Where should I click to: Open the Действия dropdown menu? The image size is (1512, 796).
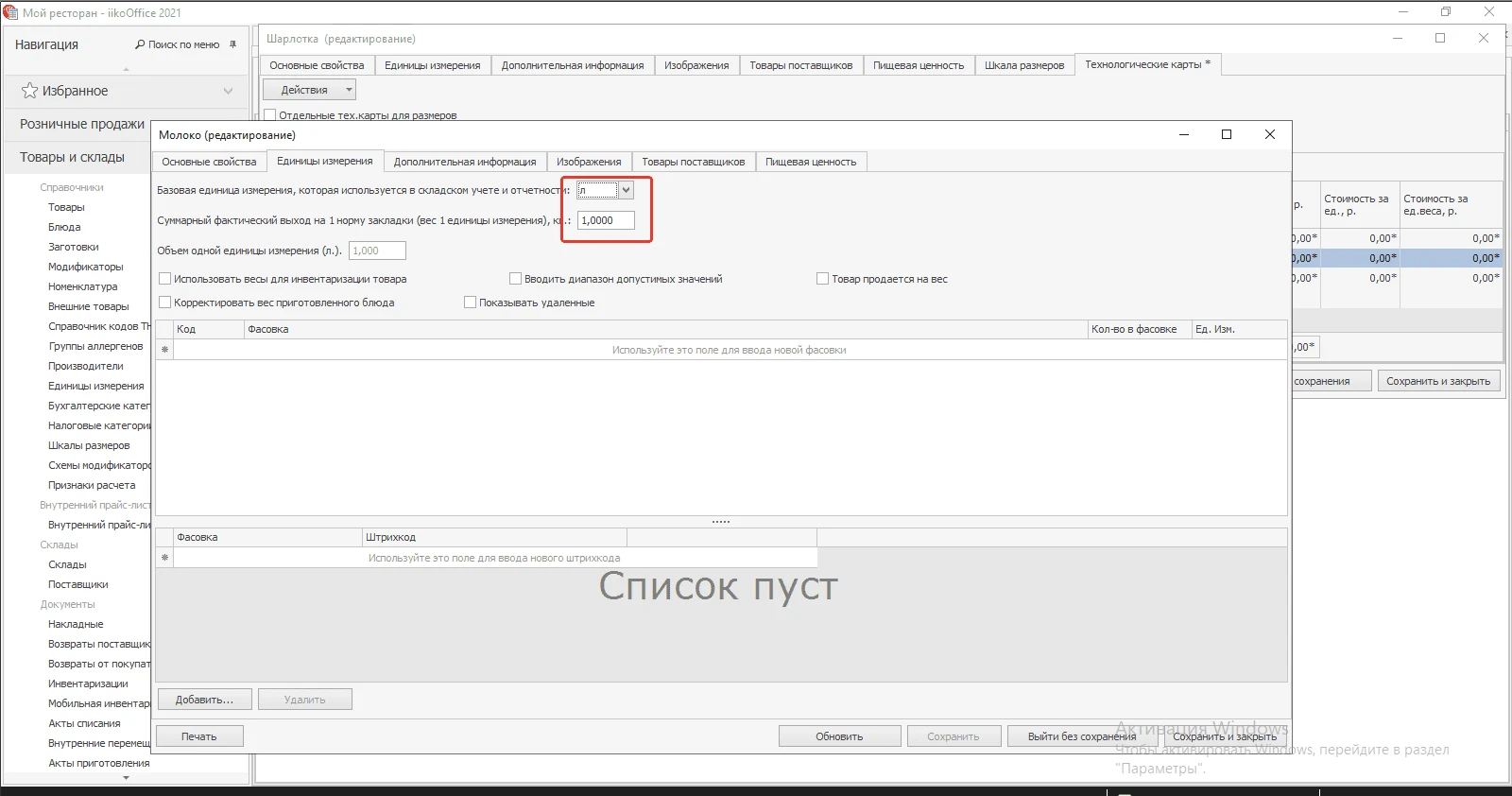pyautogui.click(x=309, y=90)
